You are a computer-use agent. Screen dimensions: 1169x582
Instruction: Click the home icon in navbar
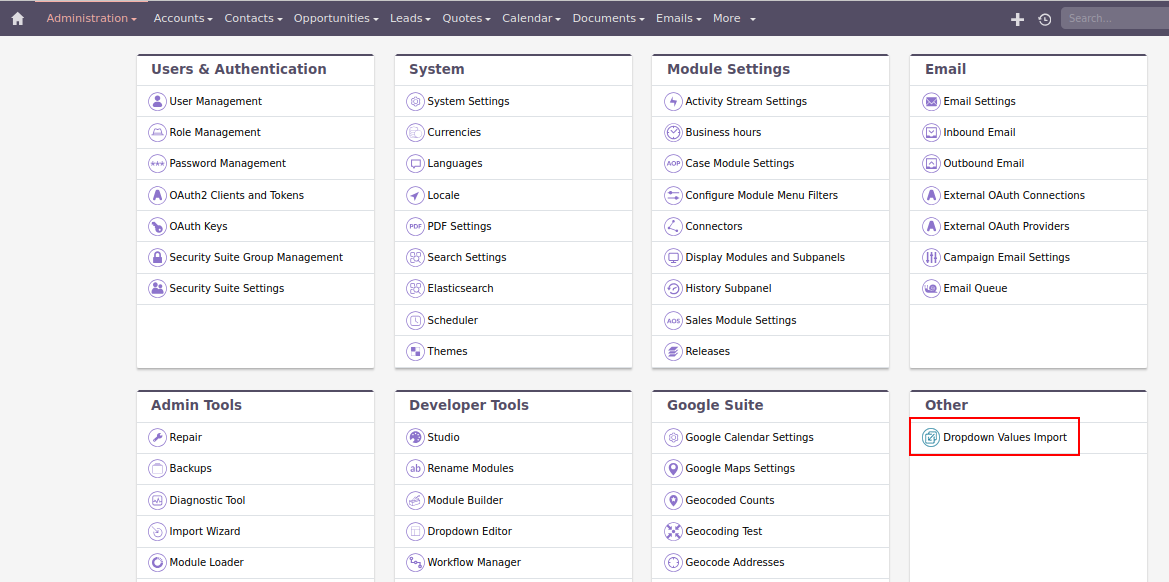pos(17,18)
